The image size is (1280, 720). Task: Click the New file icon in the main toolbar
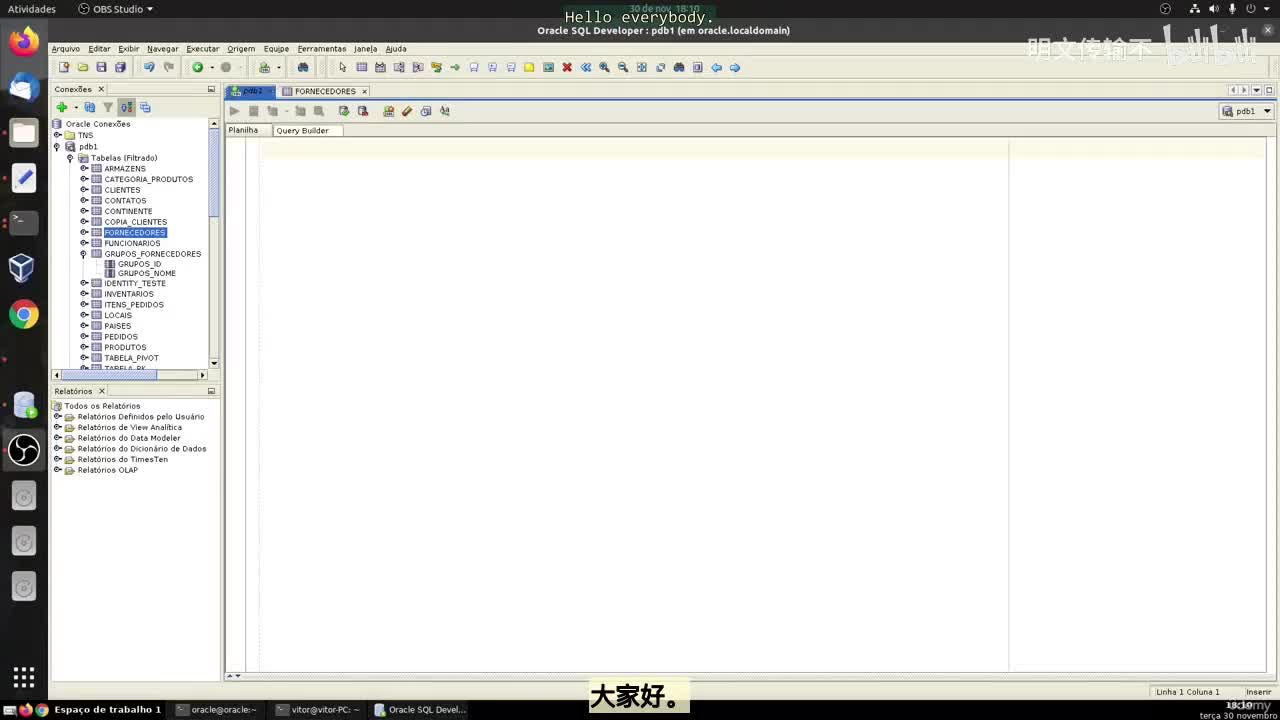coord(64,68)
